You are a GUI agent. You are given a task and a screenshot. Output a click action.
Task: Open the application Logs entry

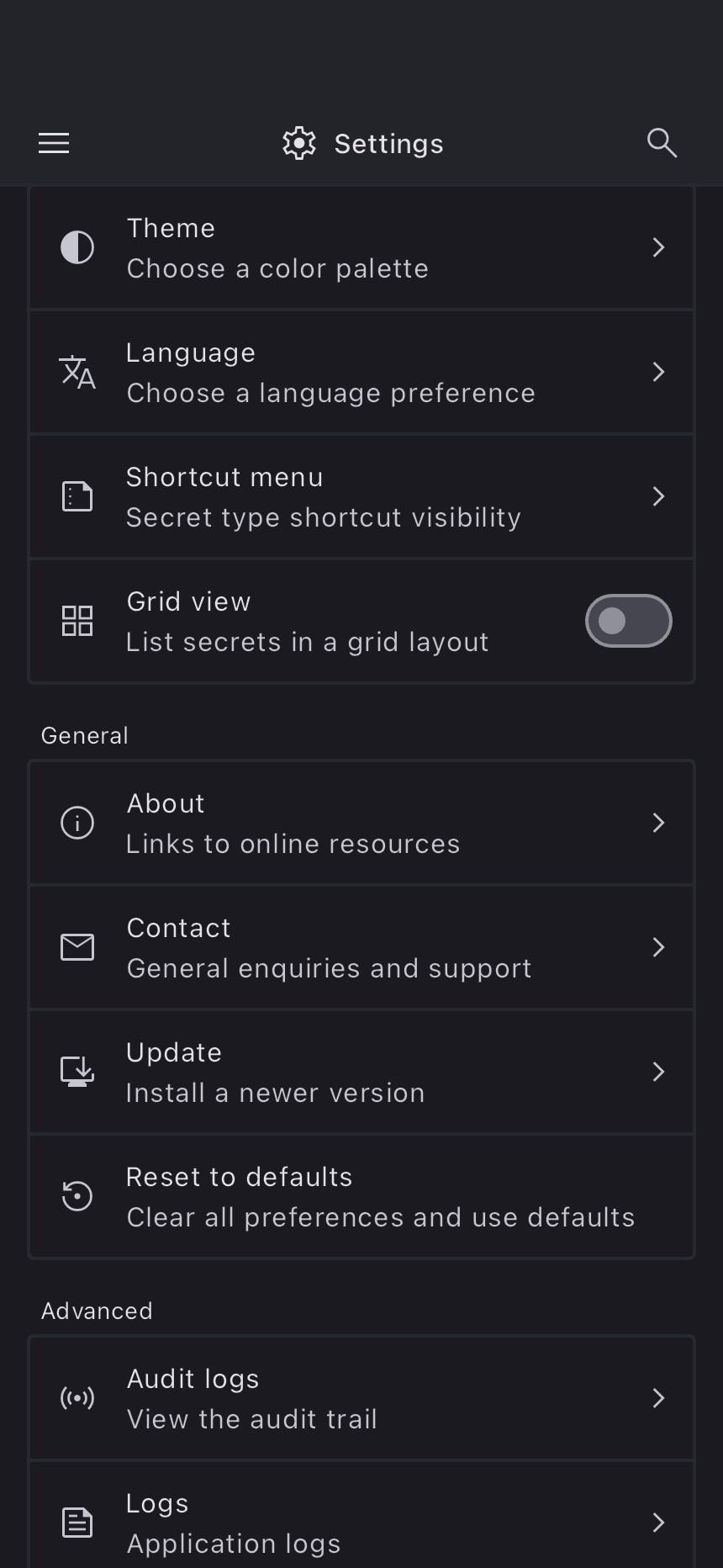[x=361, y=1523]
